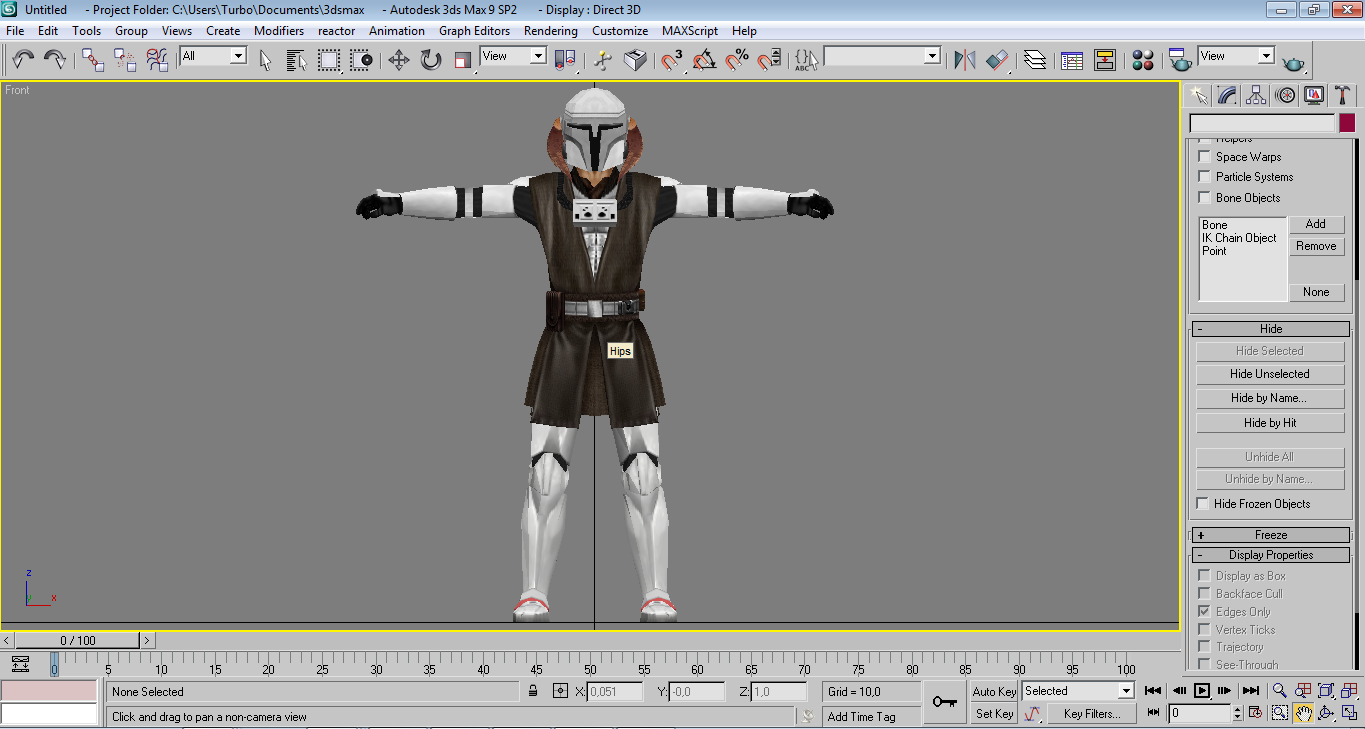Open the Modifiers menu
The width and height of the screenshot is (1365, 729).
279,31
